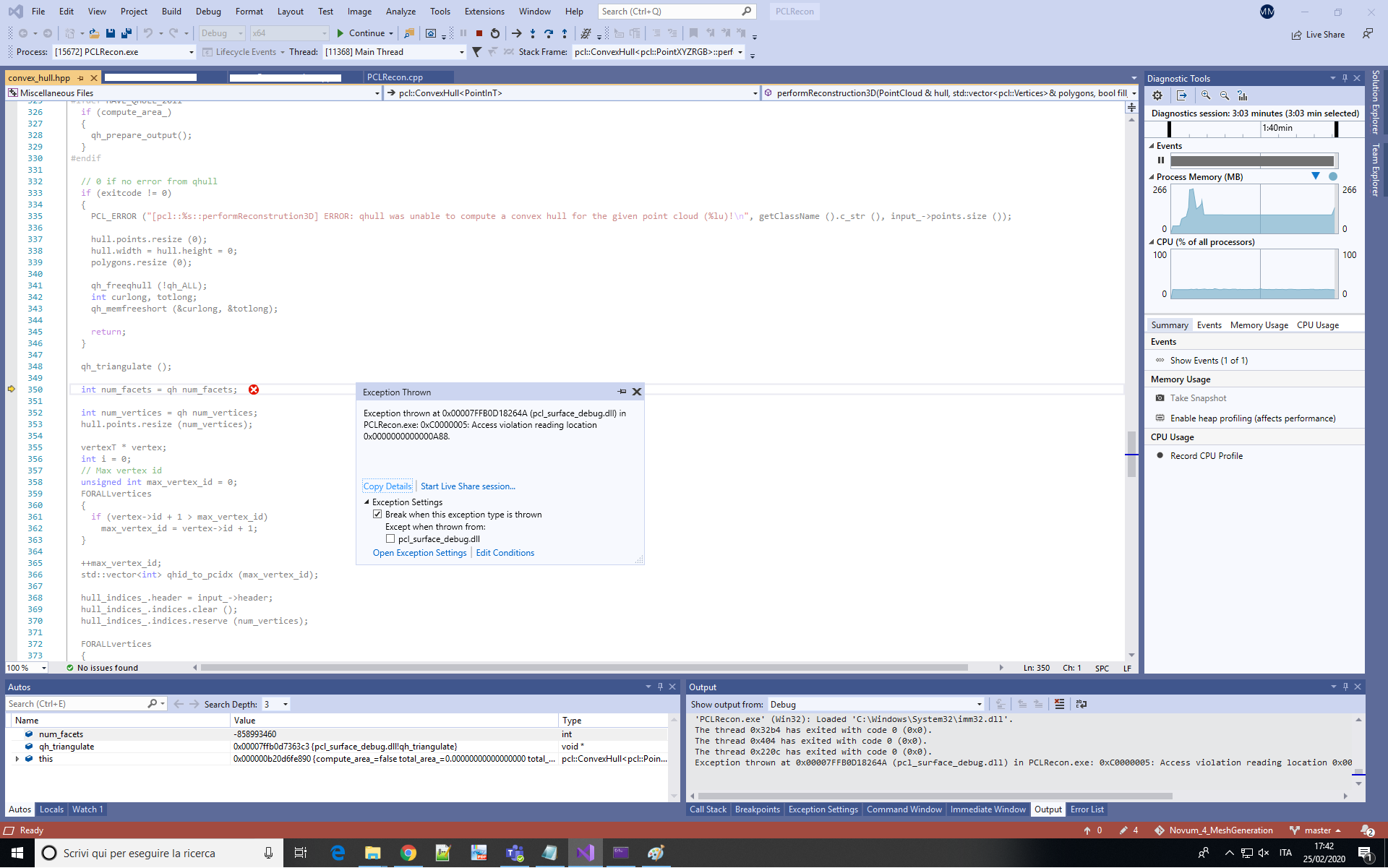The image size is (1388, 868).
Task: Zoom in on the diagnostics timeline
Action: 1206,95
